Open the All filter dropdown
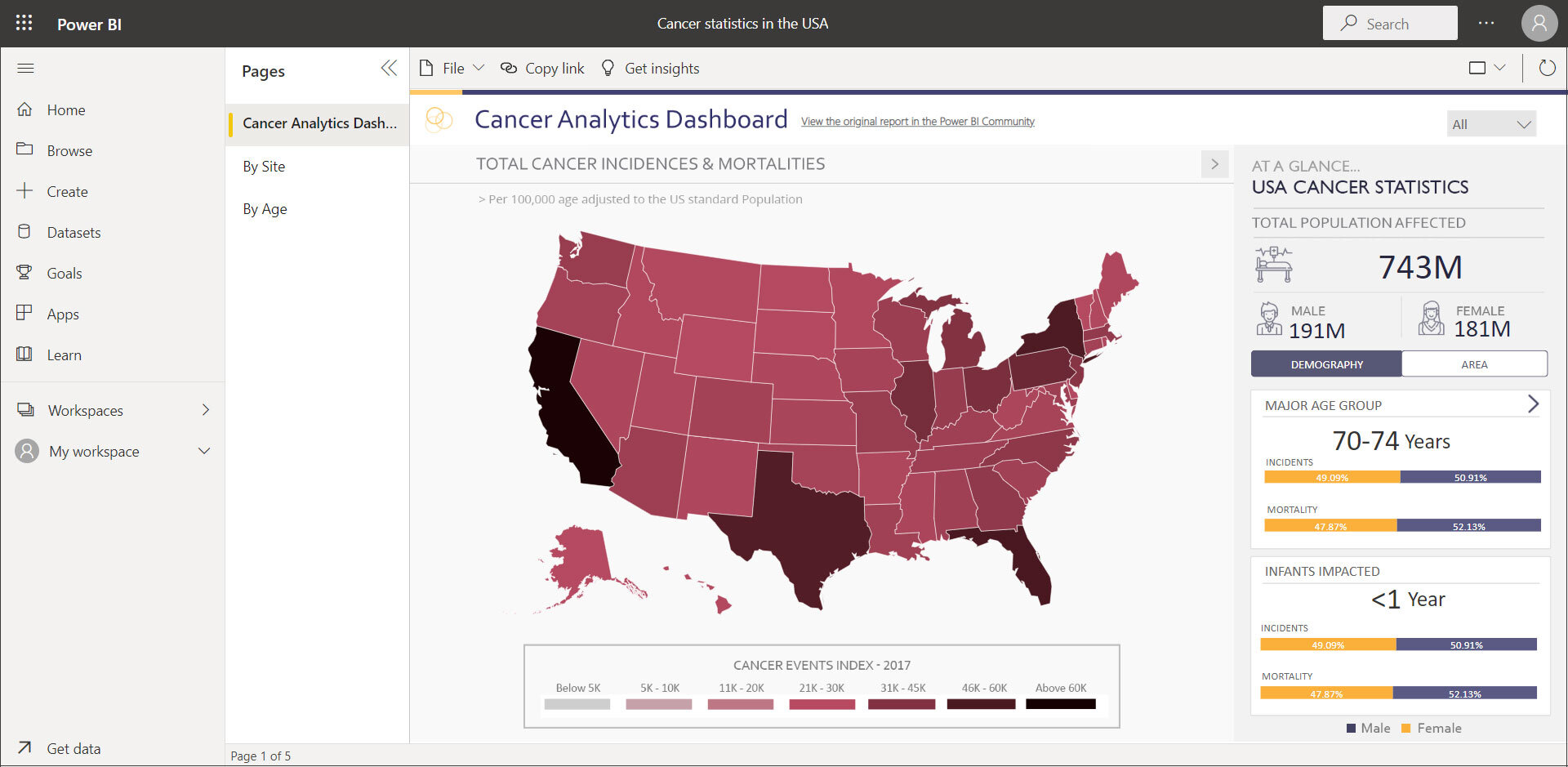Viewport: 1568px width, 767px height. (x=1491, y=123)
